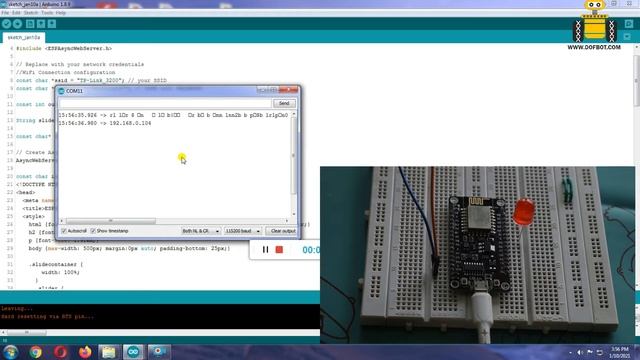The height and width of the screenshot is (360, 640).
Task: Click the network icon in system tray
Action: point(600,352)
